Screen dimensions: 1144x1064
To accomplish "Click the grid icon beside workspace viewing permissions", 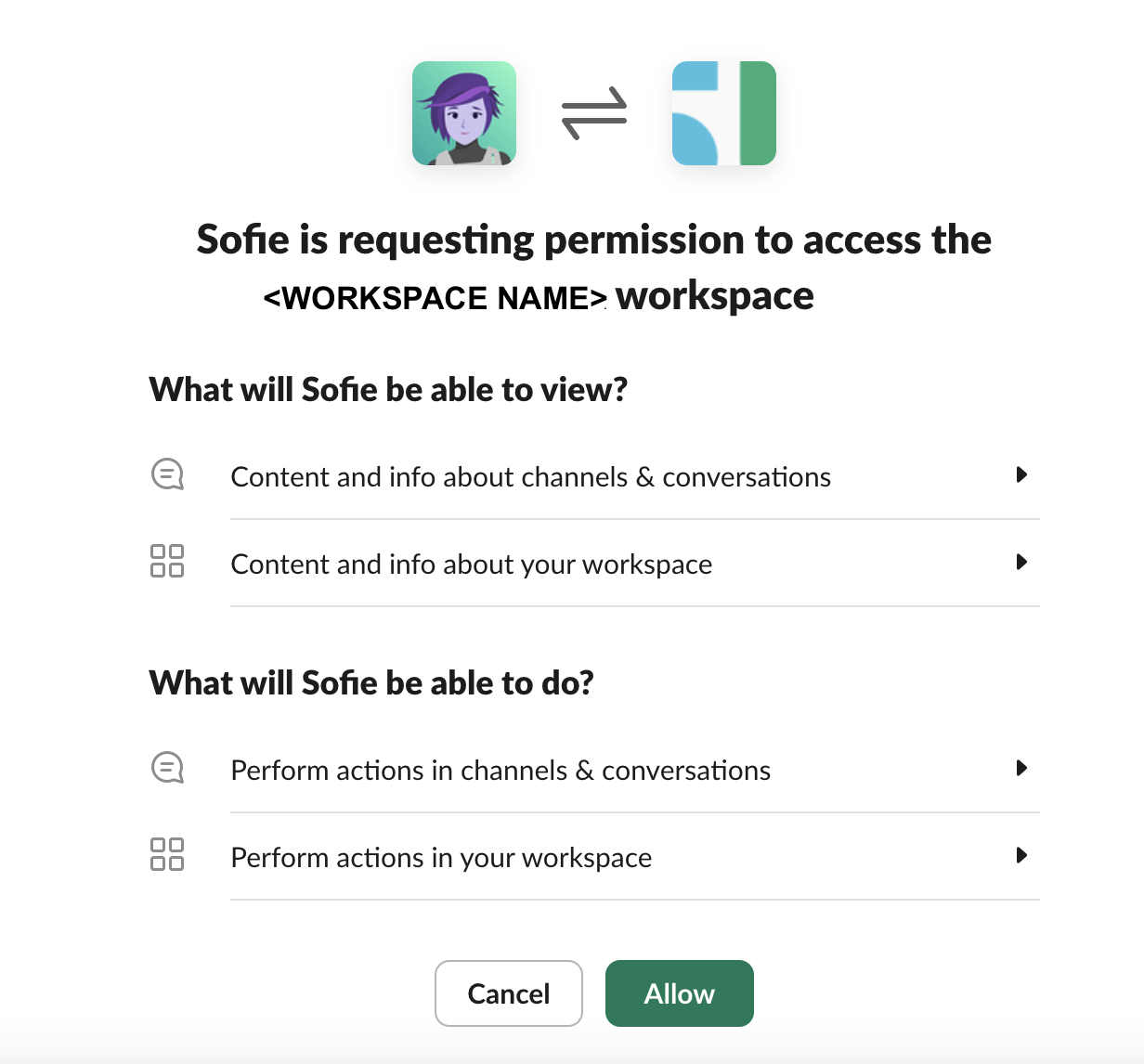I will 167,561.
